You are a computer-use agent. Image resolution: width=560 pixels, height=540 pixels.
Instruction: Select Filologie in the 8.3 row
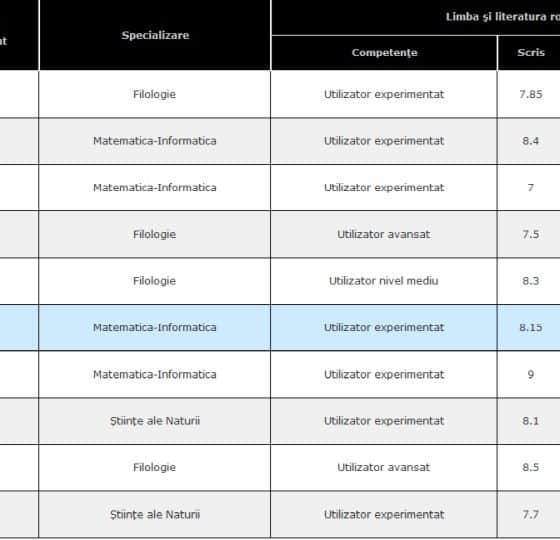155,281
